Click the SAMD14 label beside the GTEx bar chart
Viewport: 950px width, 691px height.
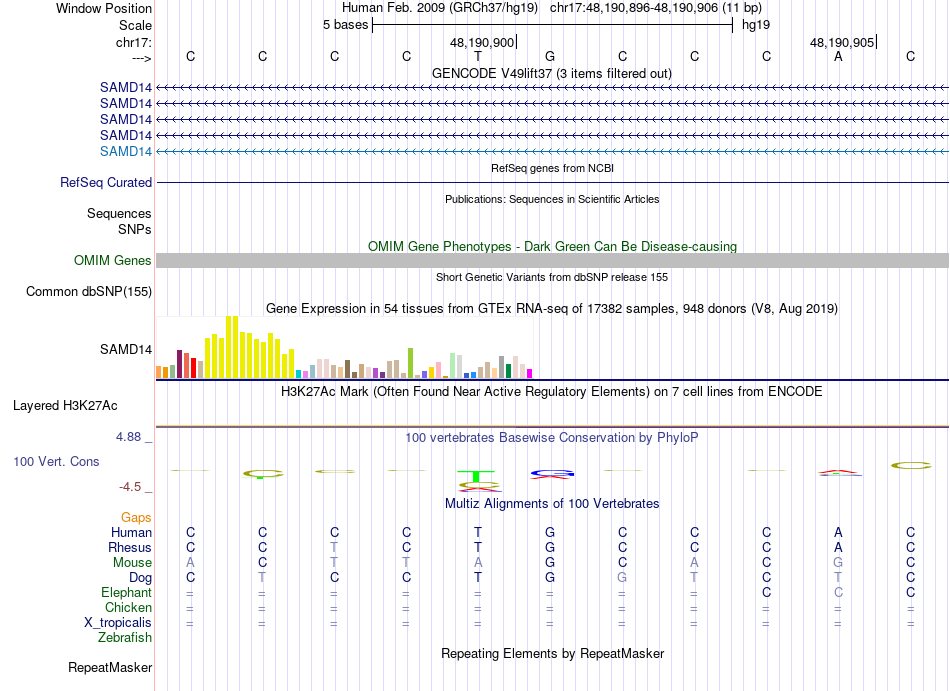click(126, 349)
